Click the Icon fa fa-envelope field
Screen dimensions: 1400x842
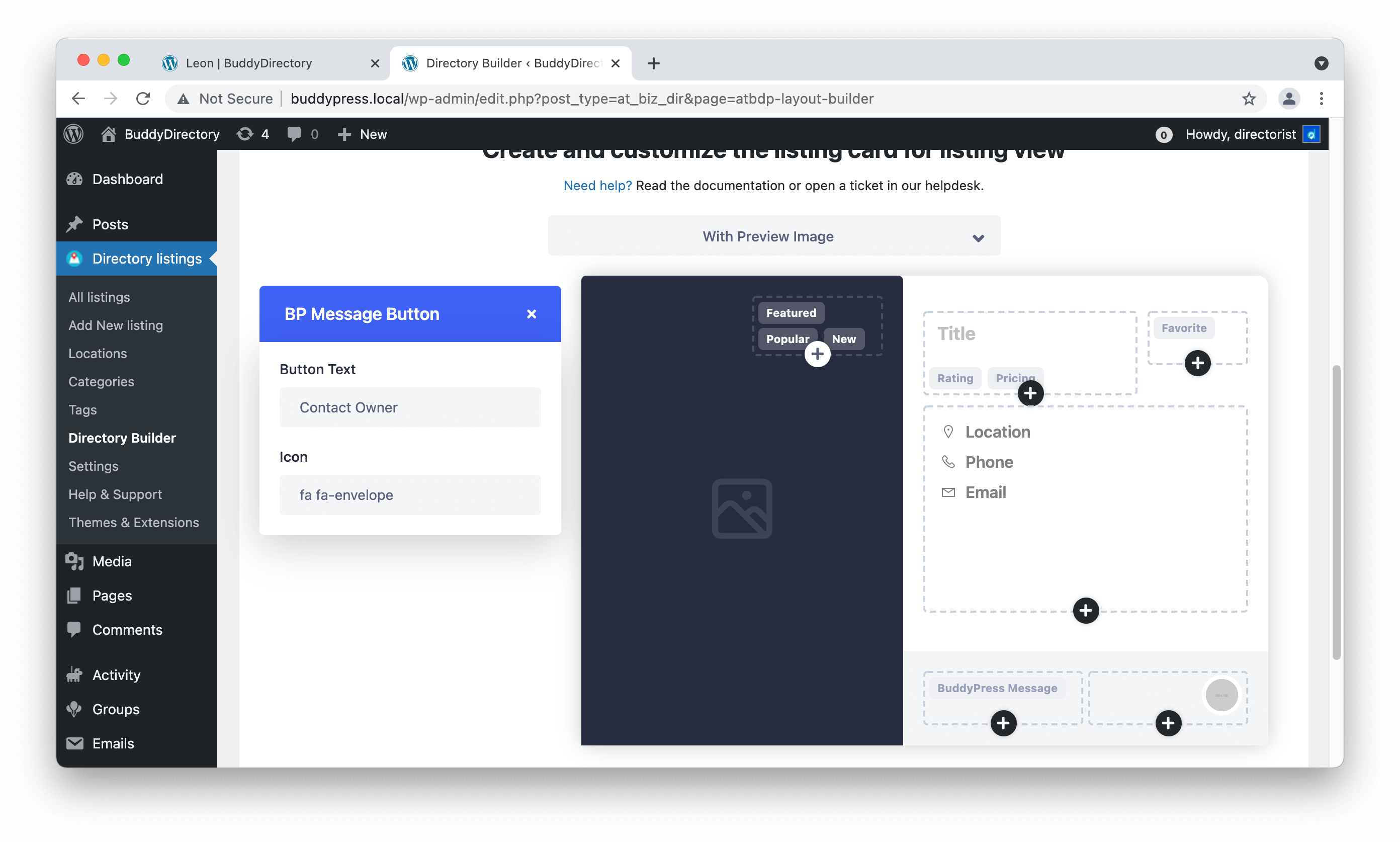pos(409,495)
